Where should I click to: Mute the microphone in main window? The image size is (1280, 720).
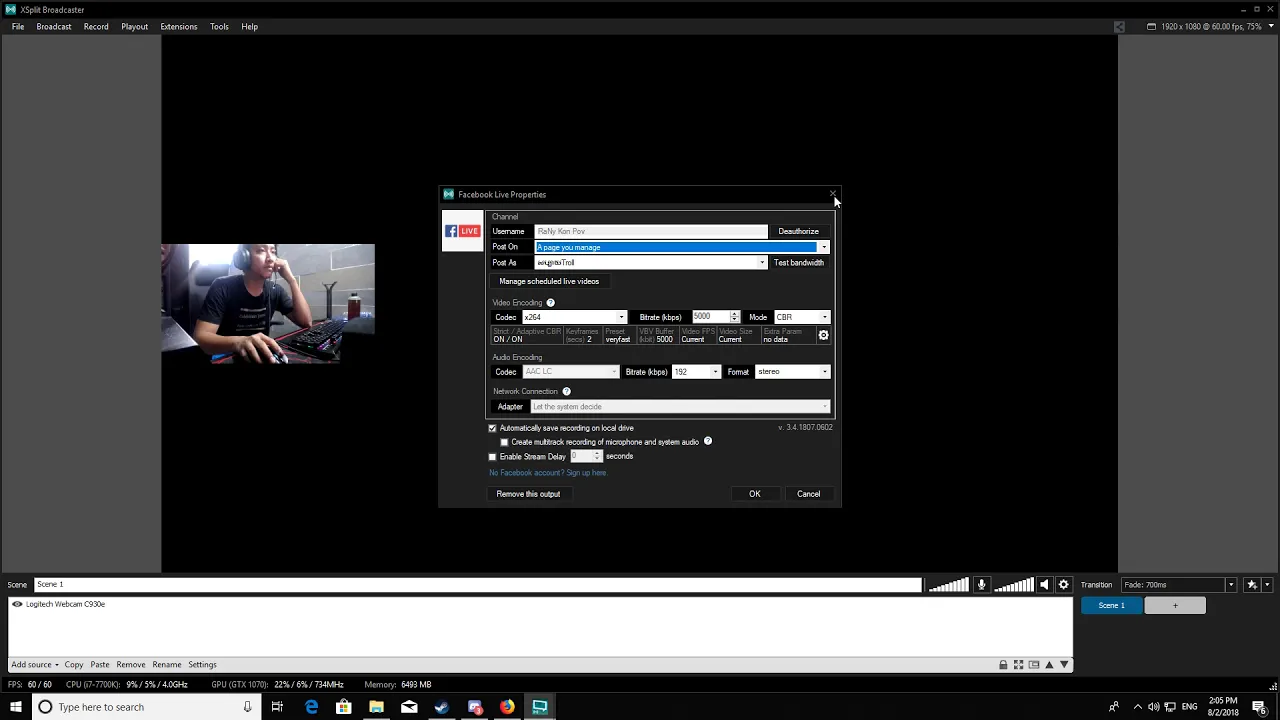pyautogui.click(x=981, y=585)
